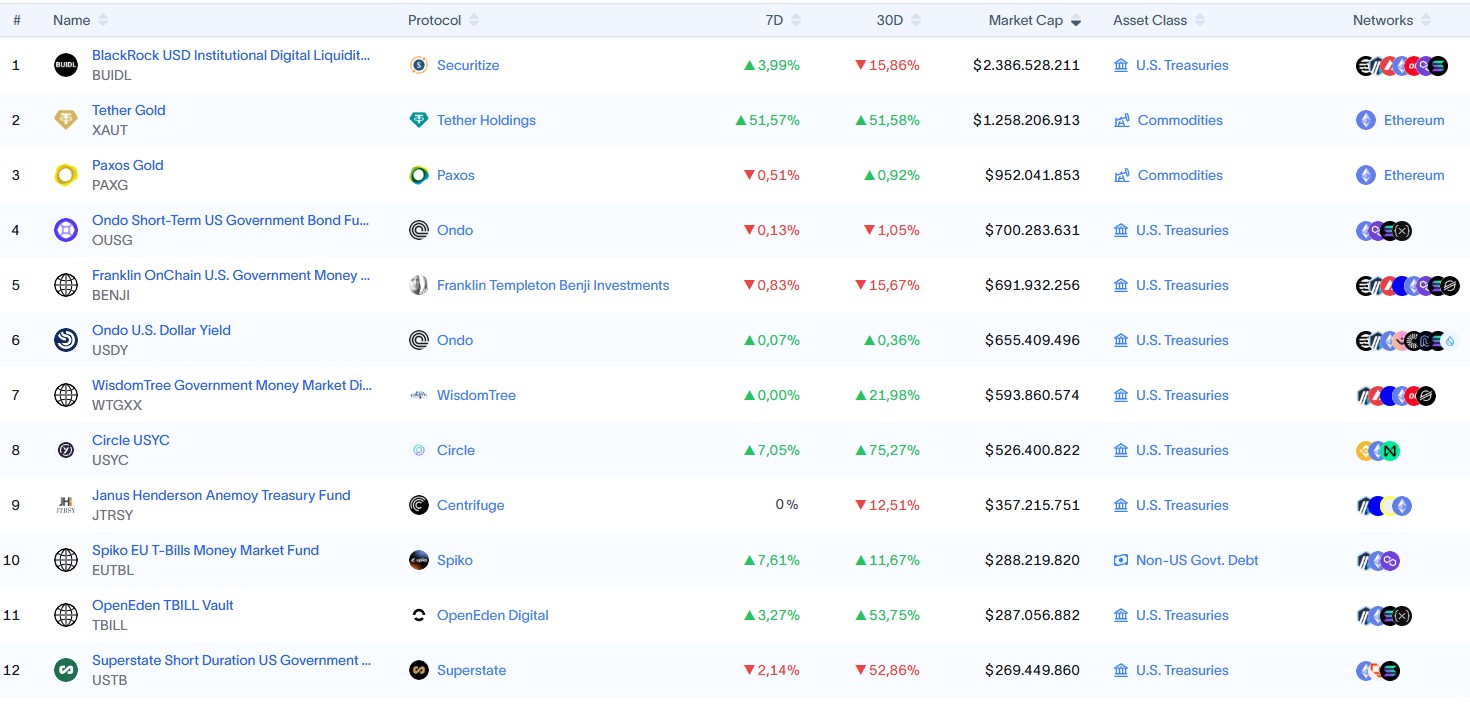Screen dimensions: 1470x704
Task: Open the Tether Gold asset link
Action: (x=129, y=111)
